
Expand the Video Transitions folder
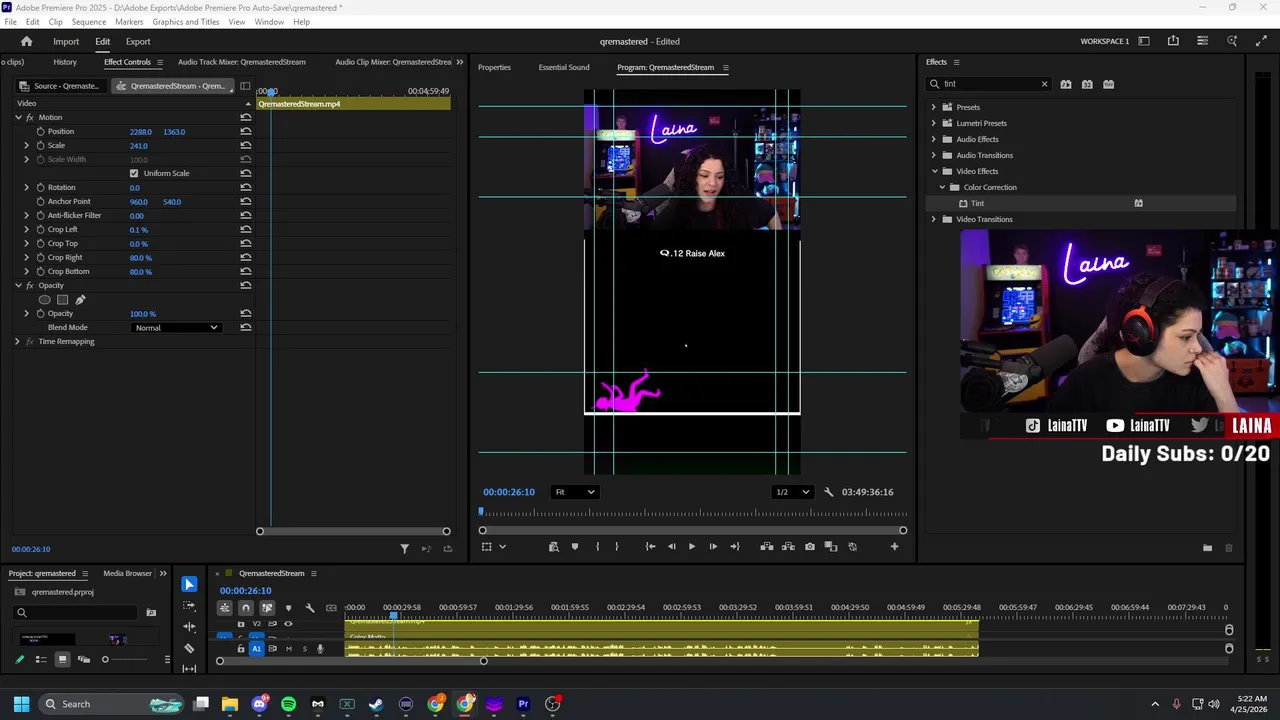[x=934, y=219]
